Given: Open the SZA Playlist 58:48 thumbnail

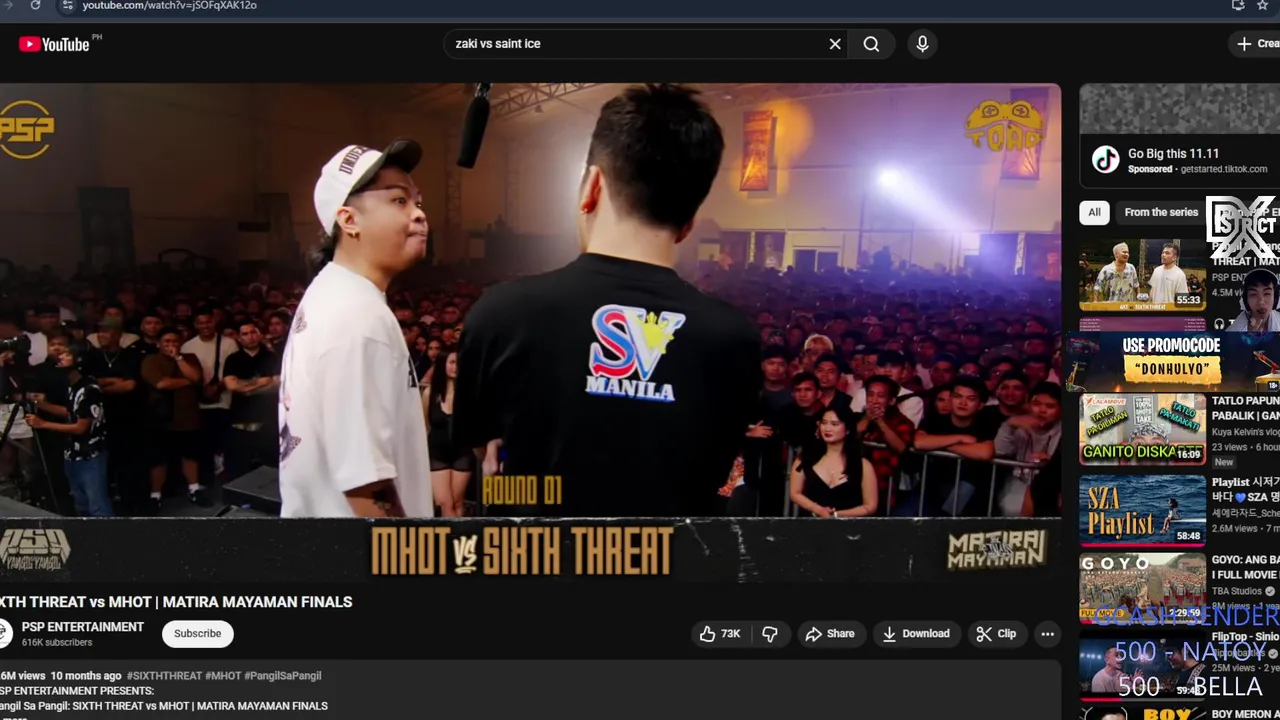Looking at the screenshot, I should 1142,510.
